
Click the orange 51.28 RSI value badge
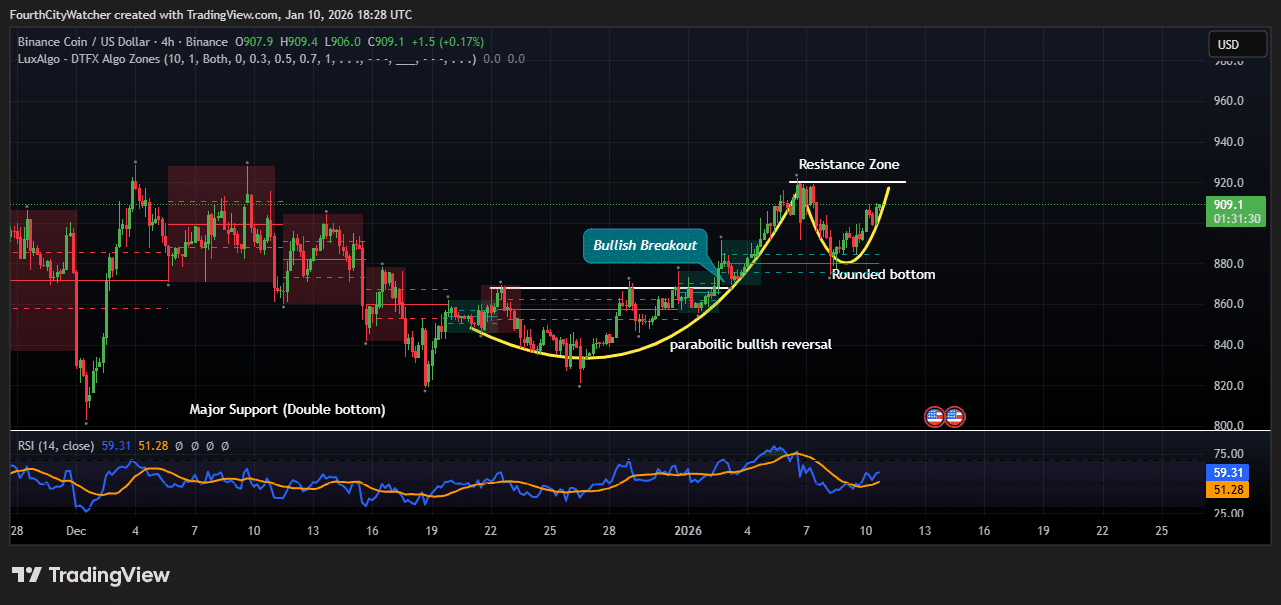coord(1227,489)
